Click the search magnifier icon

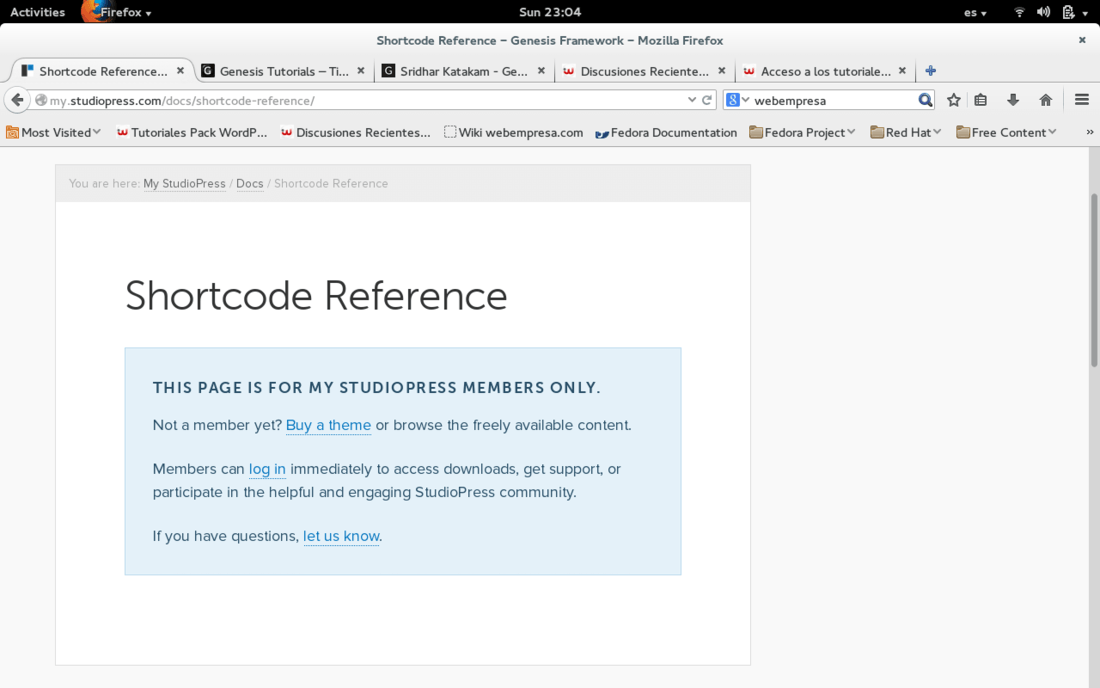tap(925, 100)
